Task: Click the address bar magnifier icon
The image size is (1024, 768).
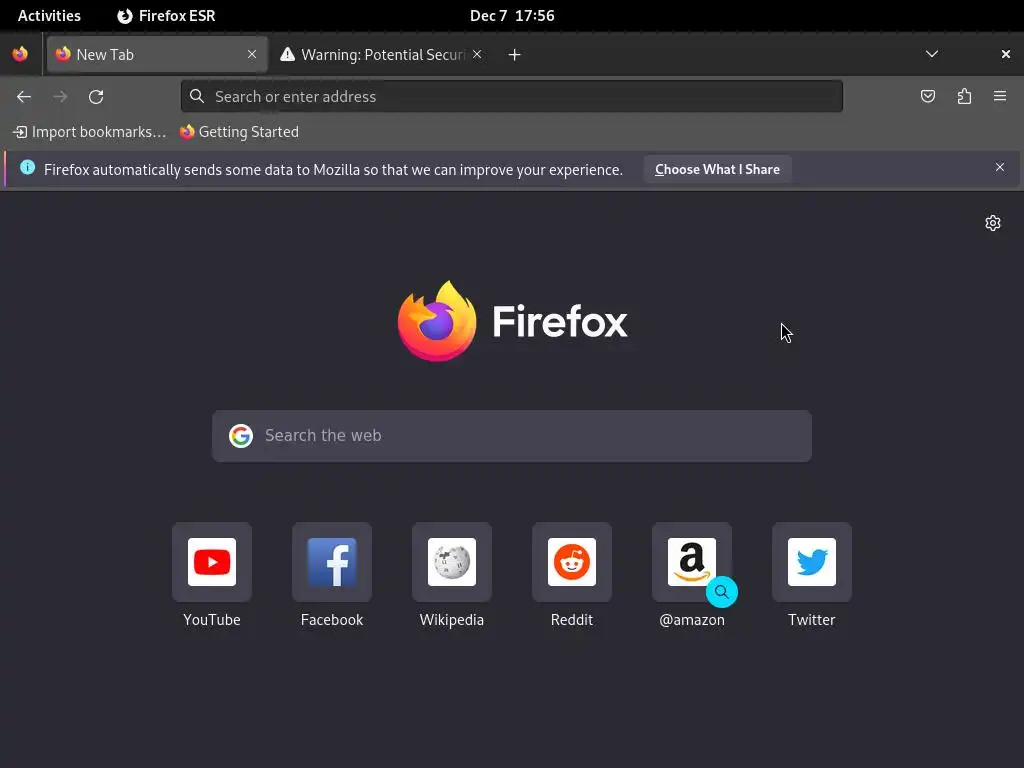Action: click(197, 97)
